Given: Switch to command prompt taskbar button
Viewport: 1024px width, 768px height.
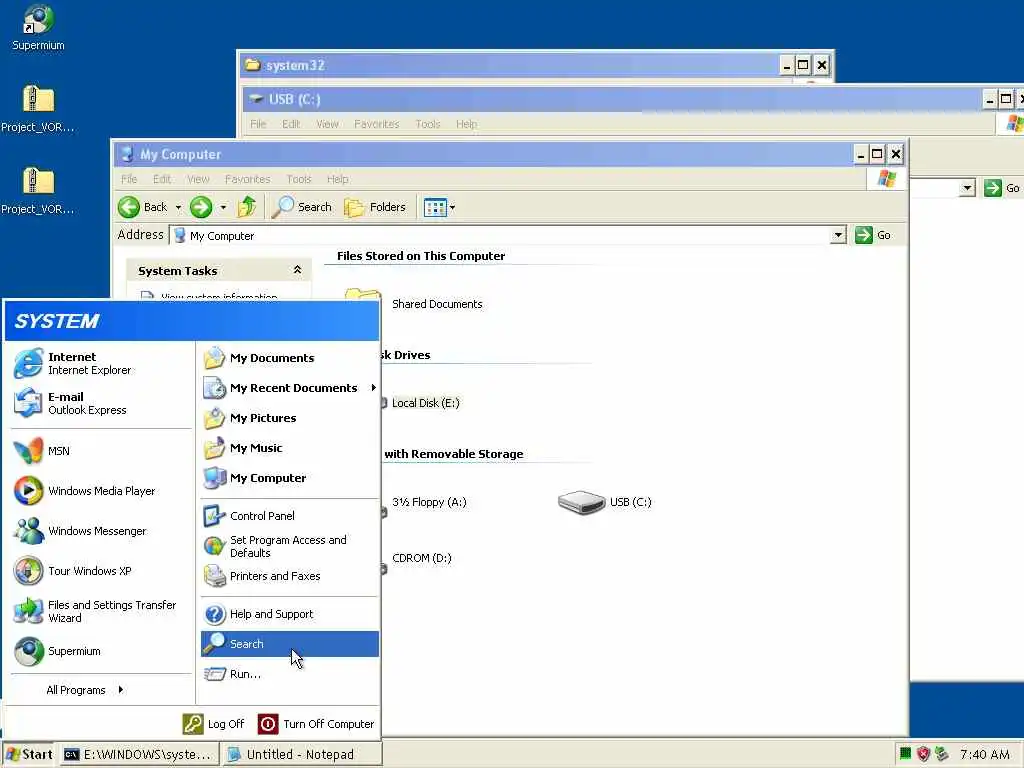Looking at the screenshot, I should pyautogui.click(x=138, y=754).
